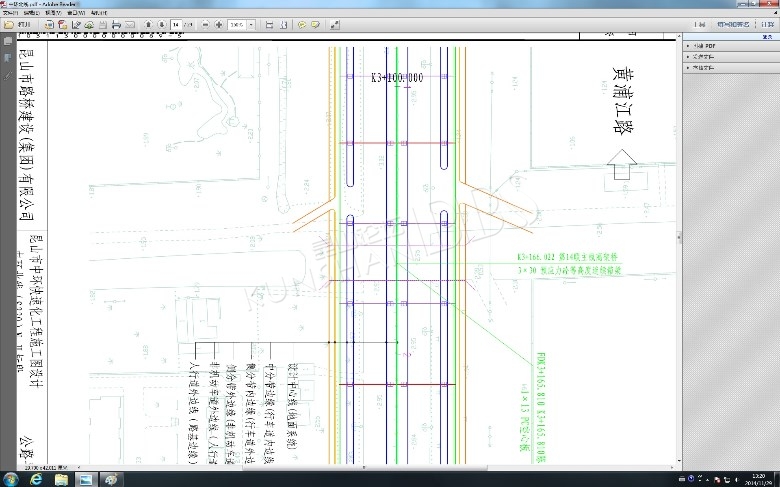Open Internet Explorer from the taskbar
Viewport: 780px width, 487px height.
[x=37, y=479]
